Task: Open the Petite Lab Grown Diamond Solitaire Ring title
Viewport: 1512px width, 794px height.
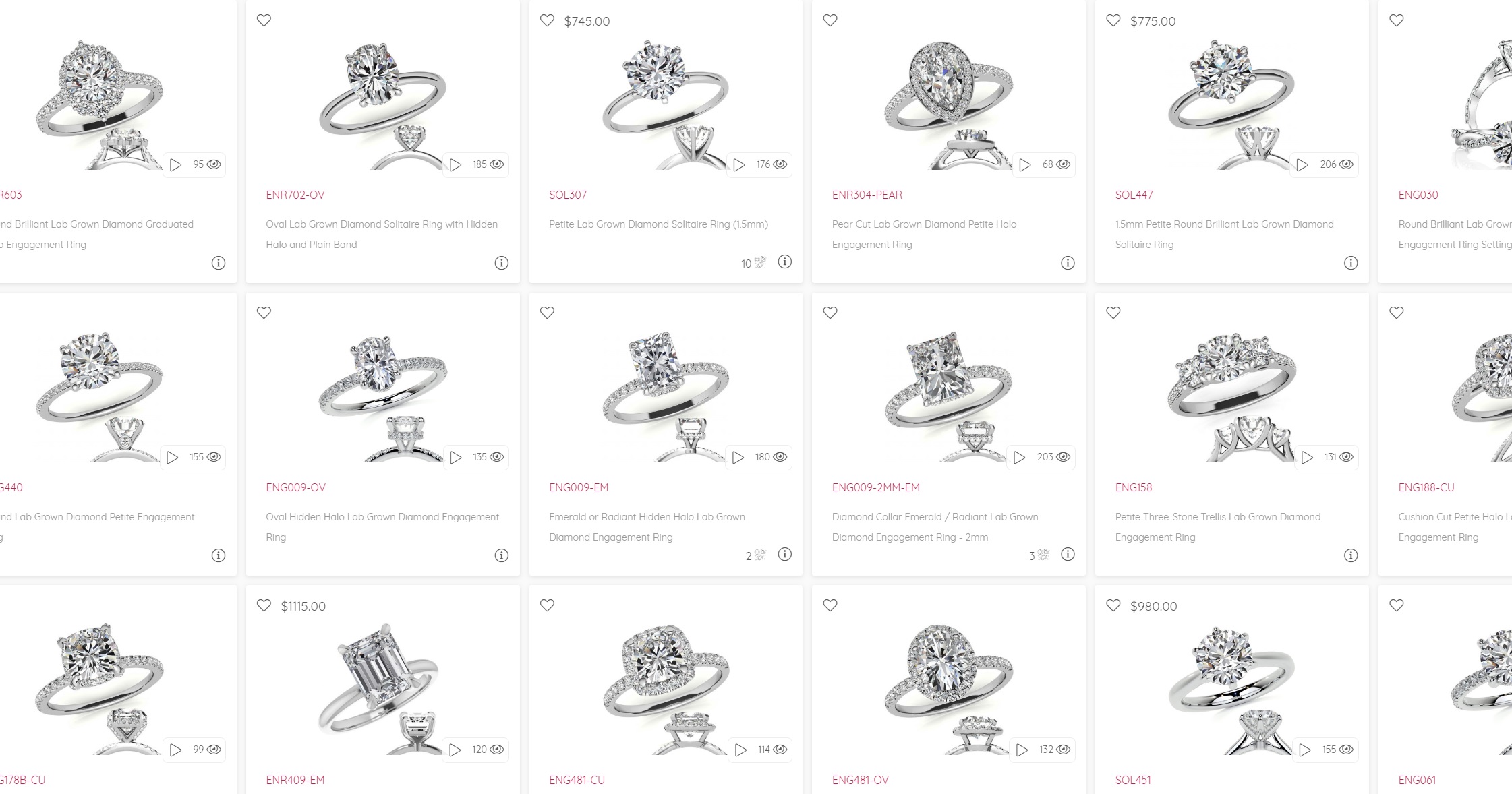Action: click(x=658, y=224)
